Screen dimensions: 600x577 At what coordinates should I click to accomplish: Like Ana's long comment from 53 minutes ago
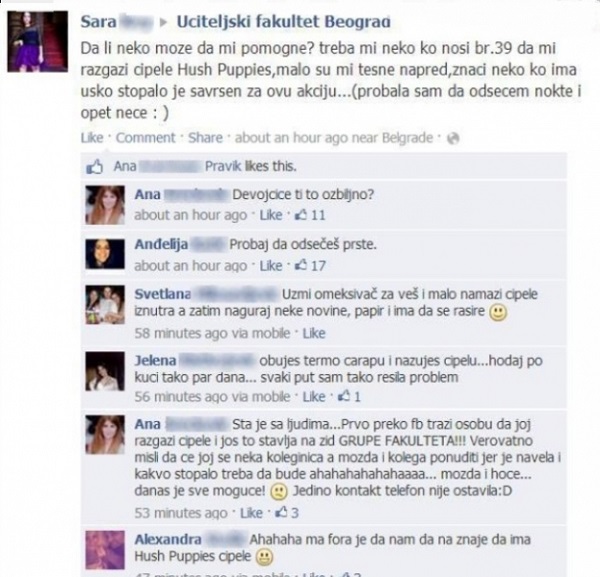251,513
